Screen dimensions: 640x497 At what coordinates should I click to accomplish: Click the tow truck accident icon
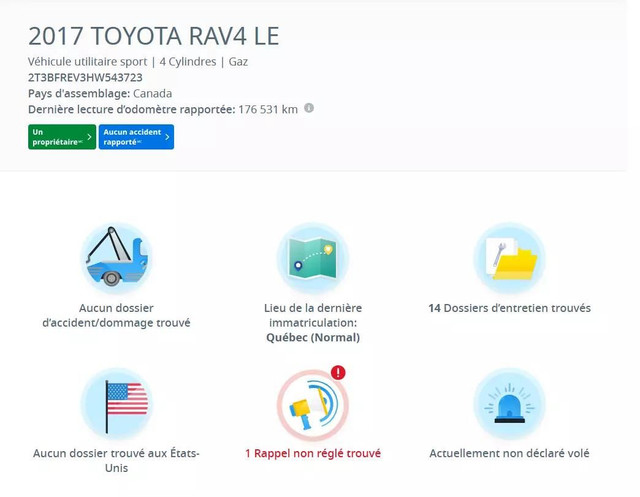[x=116, y=258]
